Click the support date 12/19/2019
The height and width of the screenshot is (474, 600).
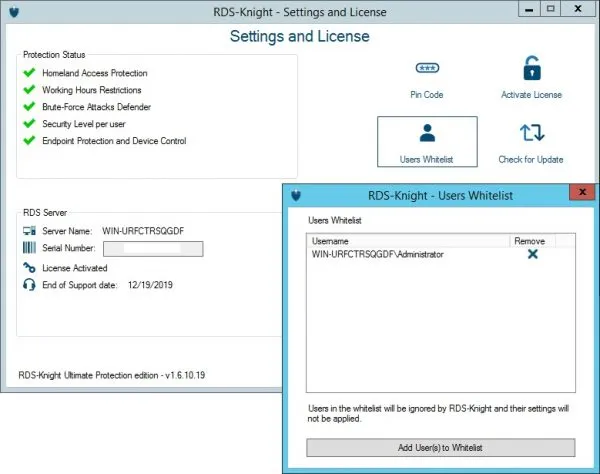click(x=150, y=285)
